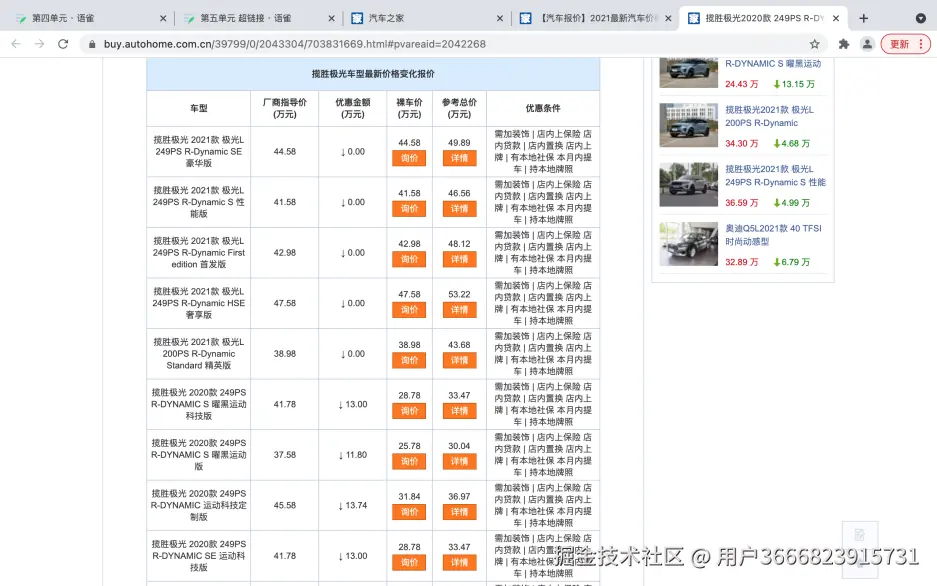Click 详情 for R-Dynamic SE 豪华版

click(x=460, y=158)
